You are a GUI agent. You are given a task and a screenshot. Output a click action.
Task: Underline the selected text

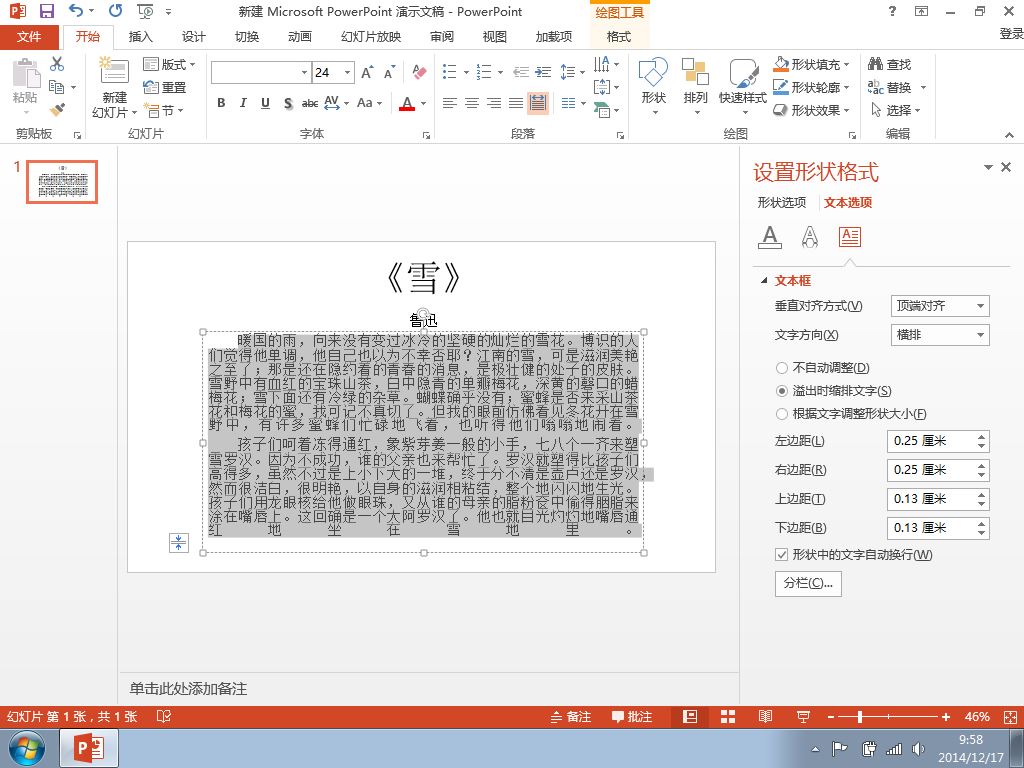[x=265, y=103]
